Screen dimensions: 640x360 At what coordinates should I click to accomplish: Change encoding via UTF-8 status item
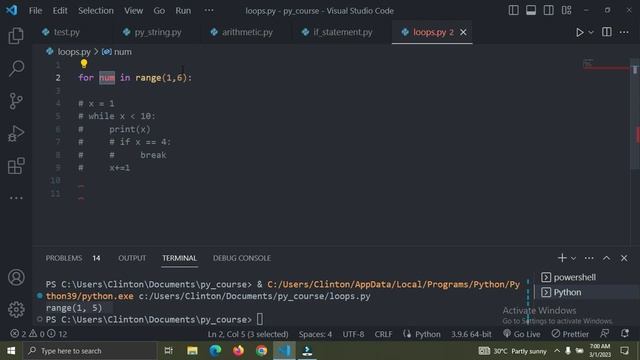point(353,334)
